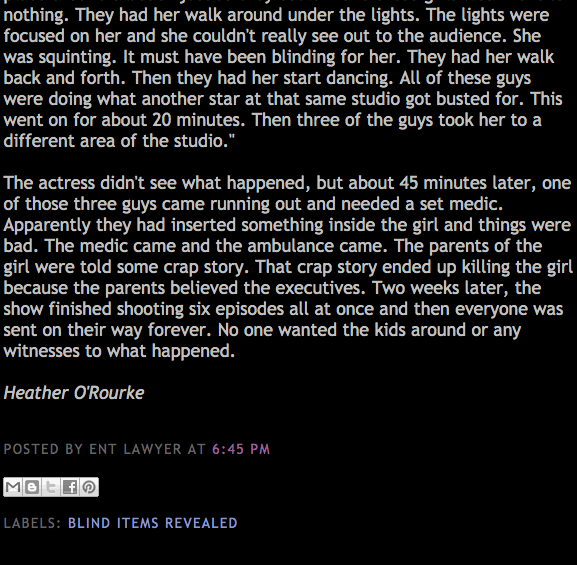Open the Blind Items Revealed label
This screenshot has height=565, width=577.
pos(153,523)
